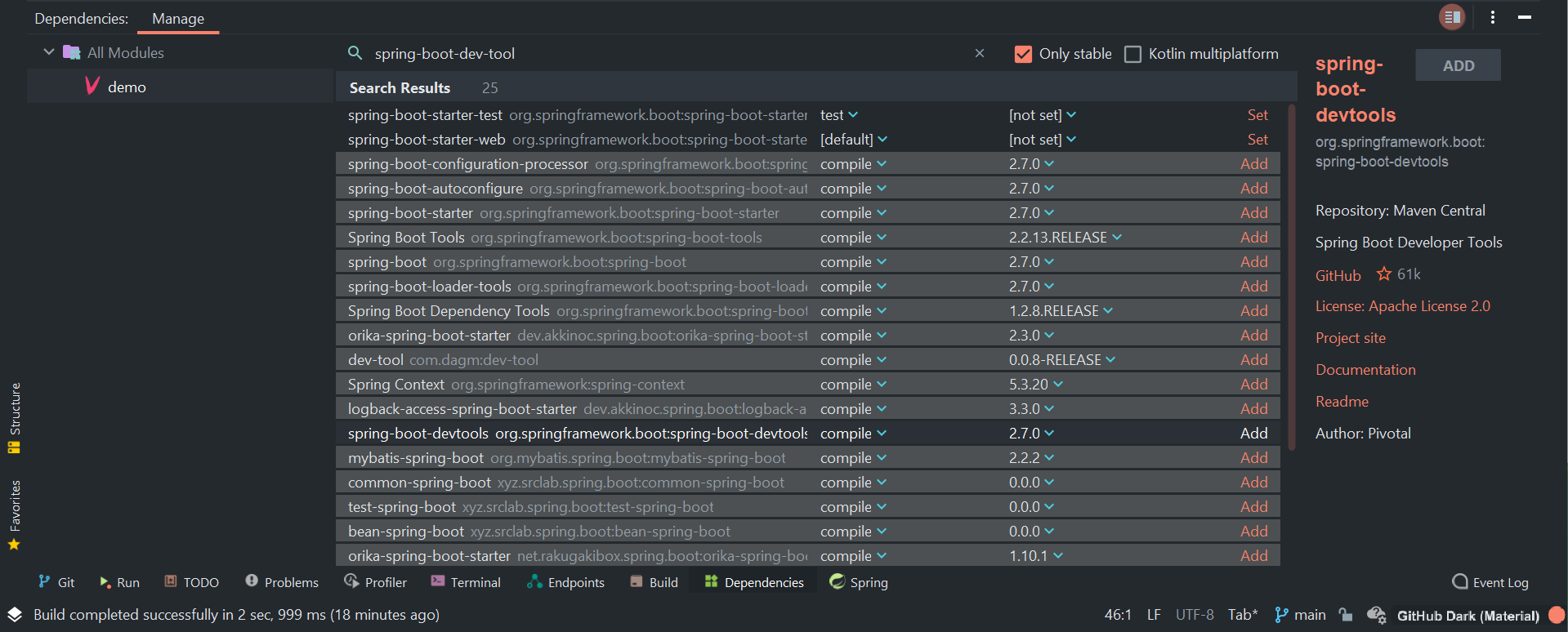Click the large ADD button
Viewport: 1568px width, 632px height.
1459,65
